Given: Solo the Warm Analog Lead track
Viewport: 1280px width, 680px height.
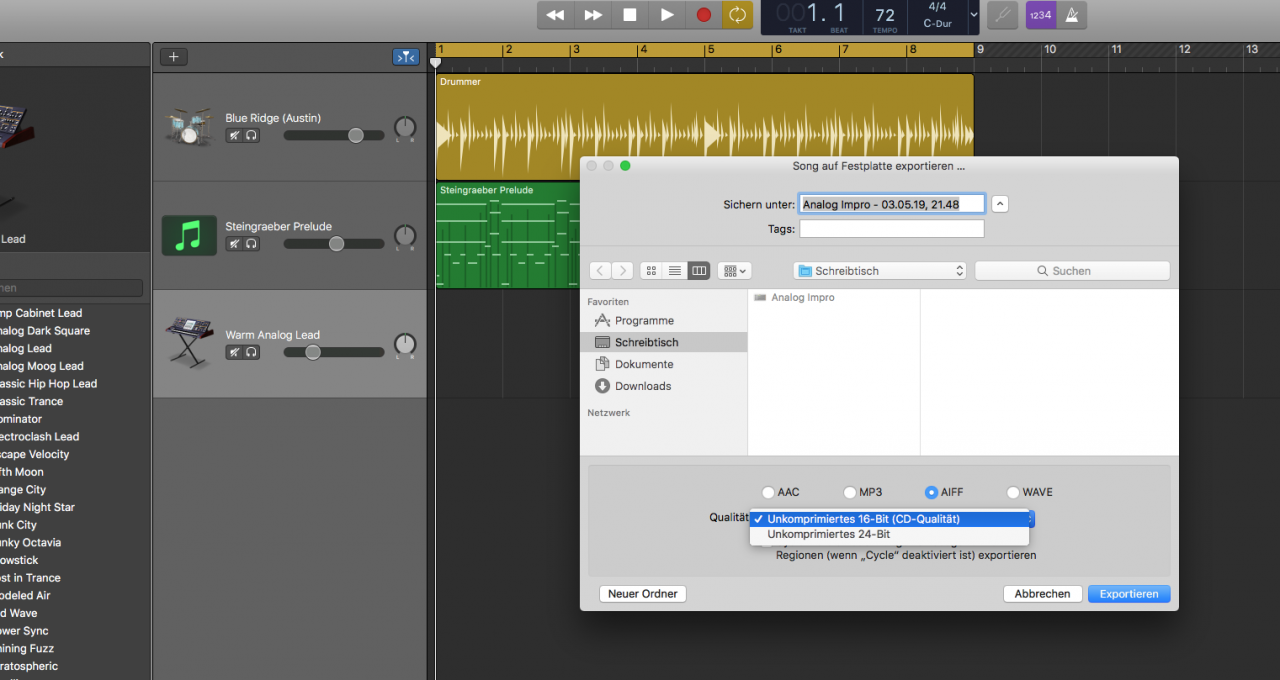Looking at the screenshot, I should (x=251, y=352).
